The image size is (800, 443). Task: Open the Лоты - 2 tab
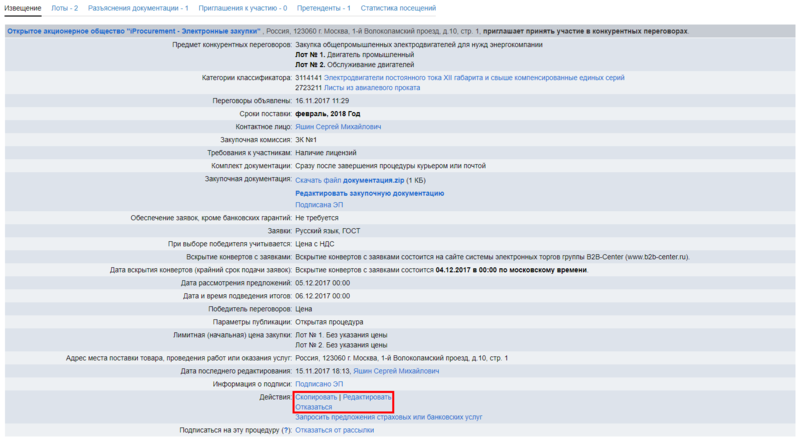65,8
